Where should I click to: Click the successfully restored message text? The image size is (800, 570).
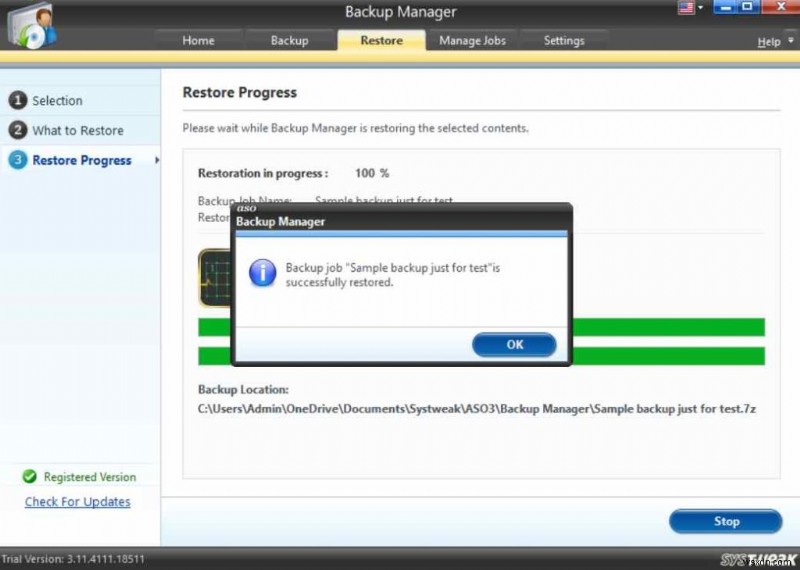point(392,275)
